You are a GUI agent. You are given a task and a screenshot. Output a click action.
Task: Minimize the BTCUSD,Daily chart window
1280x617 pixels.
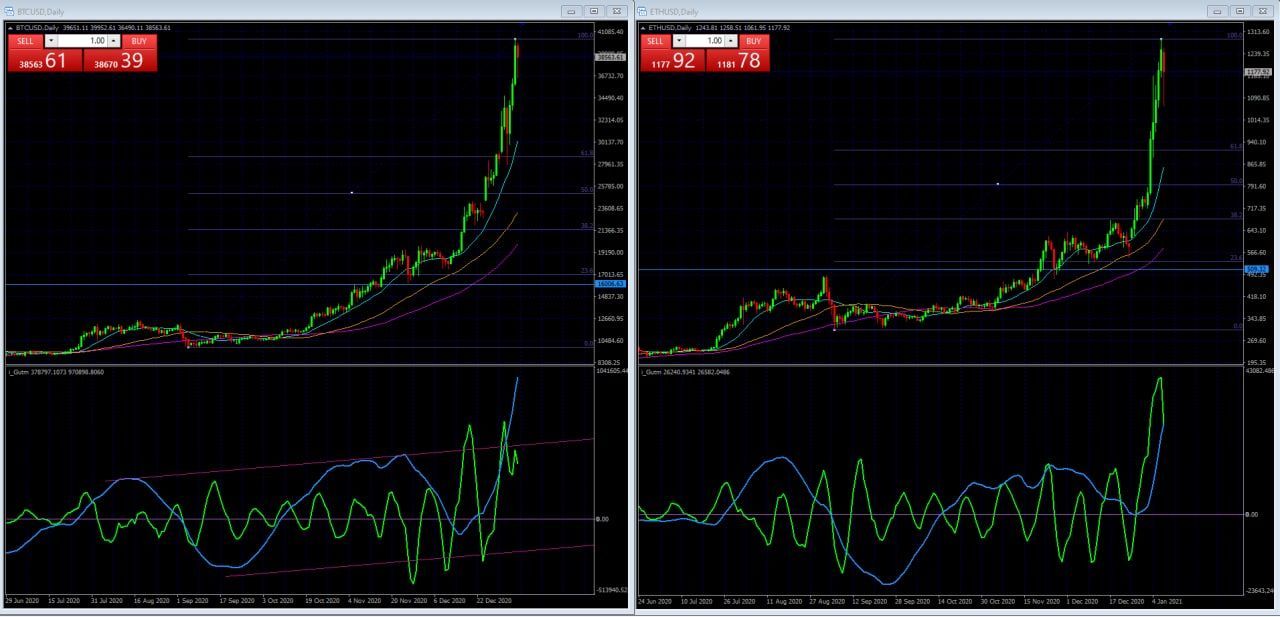point(570,11)
